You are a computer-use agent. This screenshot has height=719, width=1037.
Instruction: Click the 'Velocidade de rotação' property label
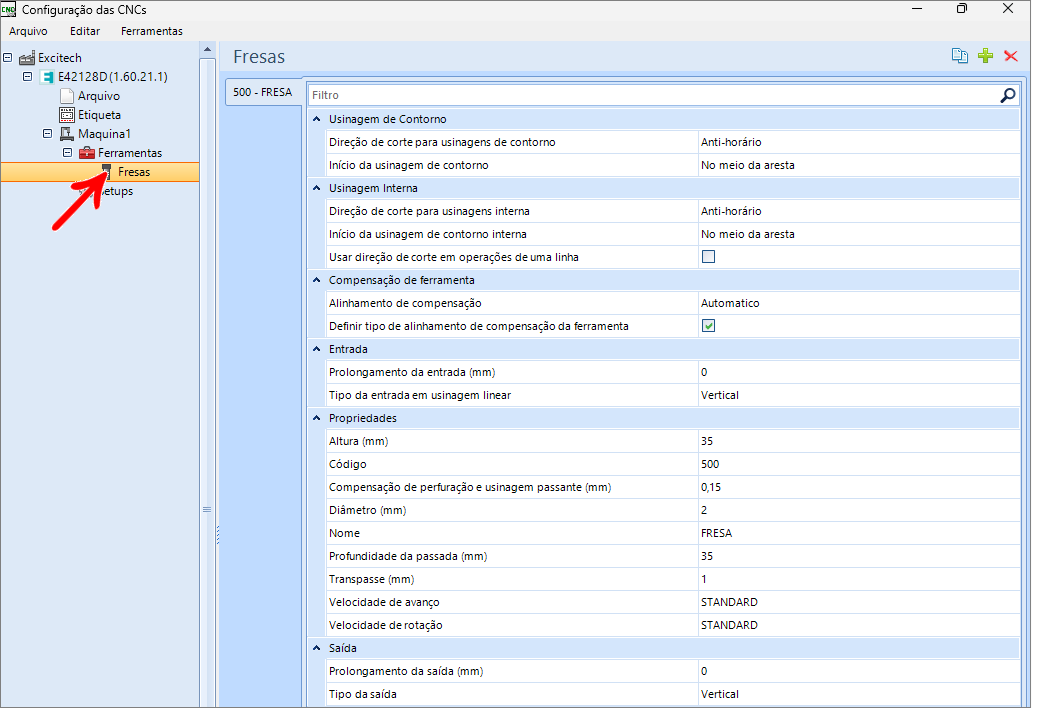(x=386, y=626)
